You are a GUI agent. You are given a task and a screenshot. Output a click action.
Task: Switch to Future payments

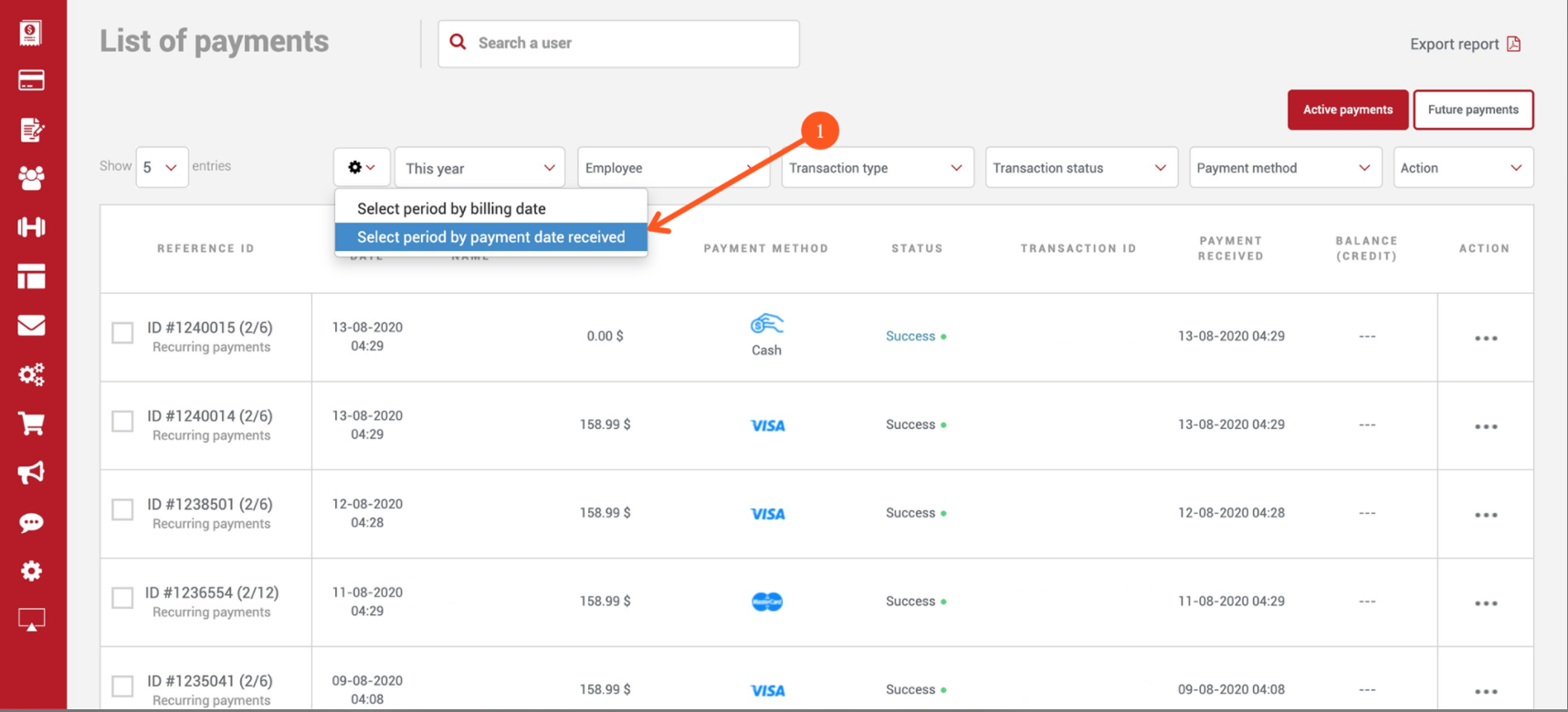1472,110
